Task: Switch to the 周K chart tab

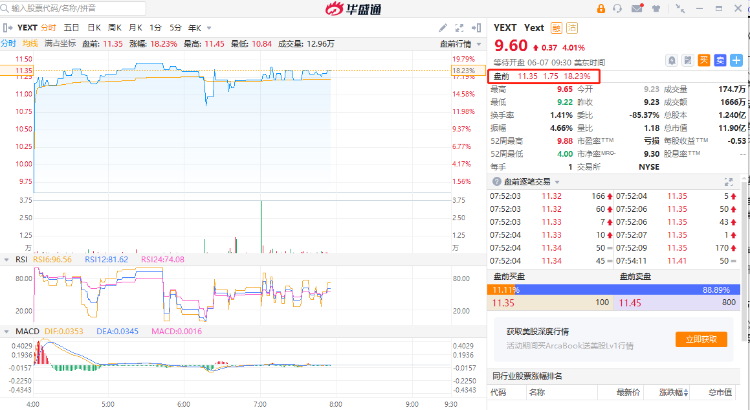Action: (115, 28)
